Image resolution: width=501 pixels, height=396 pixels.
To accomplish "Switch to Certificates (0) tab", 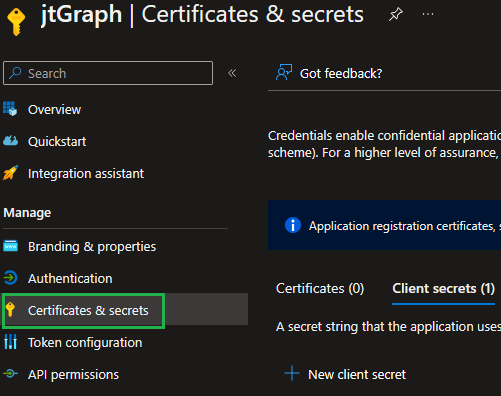I will (x=320, y=289).
